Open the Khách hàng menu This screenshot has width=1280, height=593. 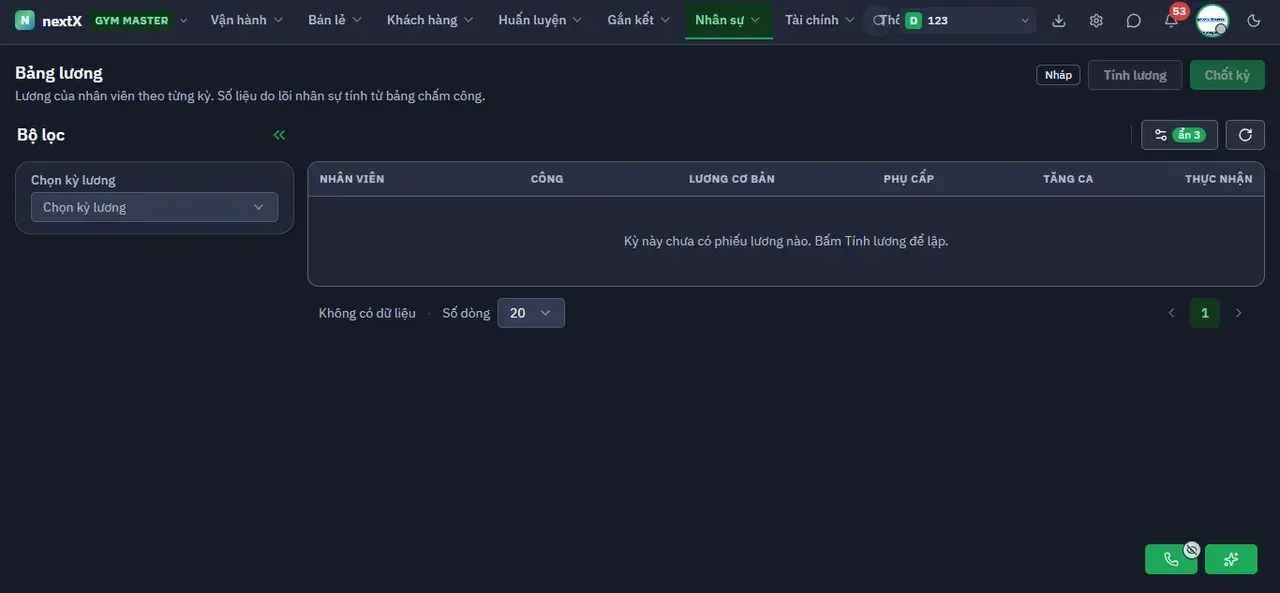[x=431, y=20]
